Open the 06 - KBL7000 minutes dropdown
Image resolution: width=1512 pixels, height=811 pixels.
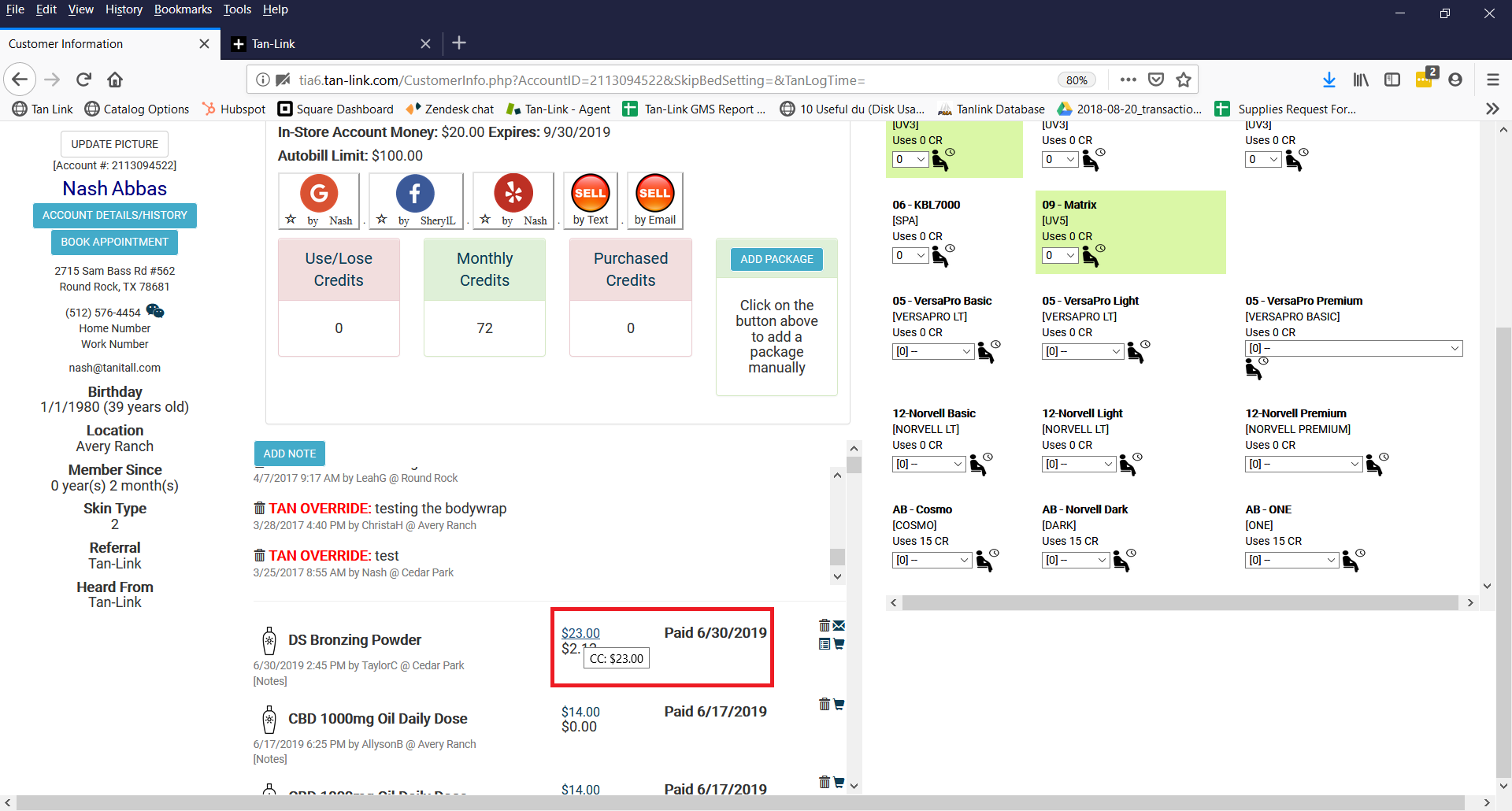(x=910, y=255)
